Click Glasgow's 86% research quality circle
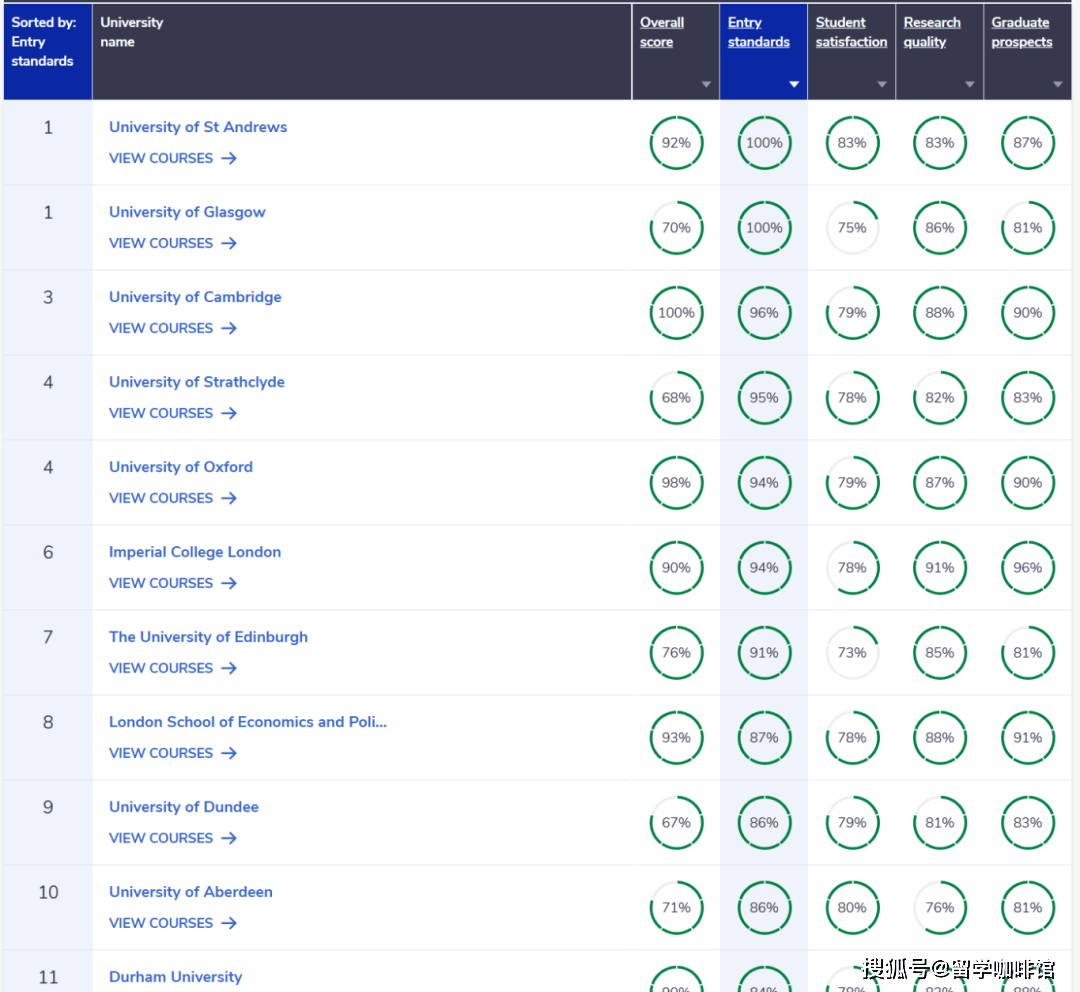This screenshot has width=1080, height=992. (940, 228)
